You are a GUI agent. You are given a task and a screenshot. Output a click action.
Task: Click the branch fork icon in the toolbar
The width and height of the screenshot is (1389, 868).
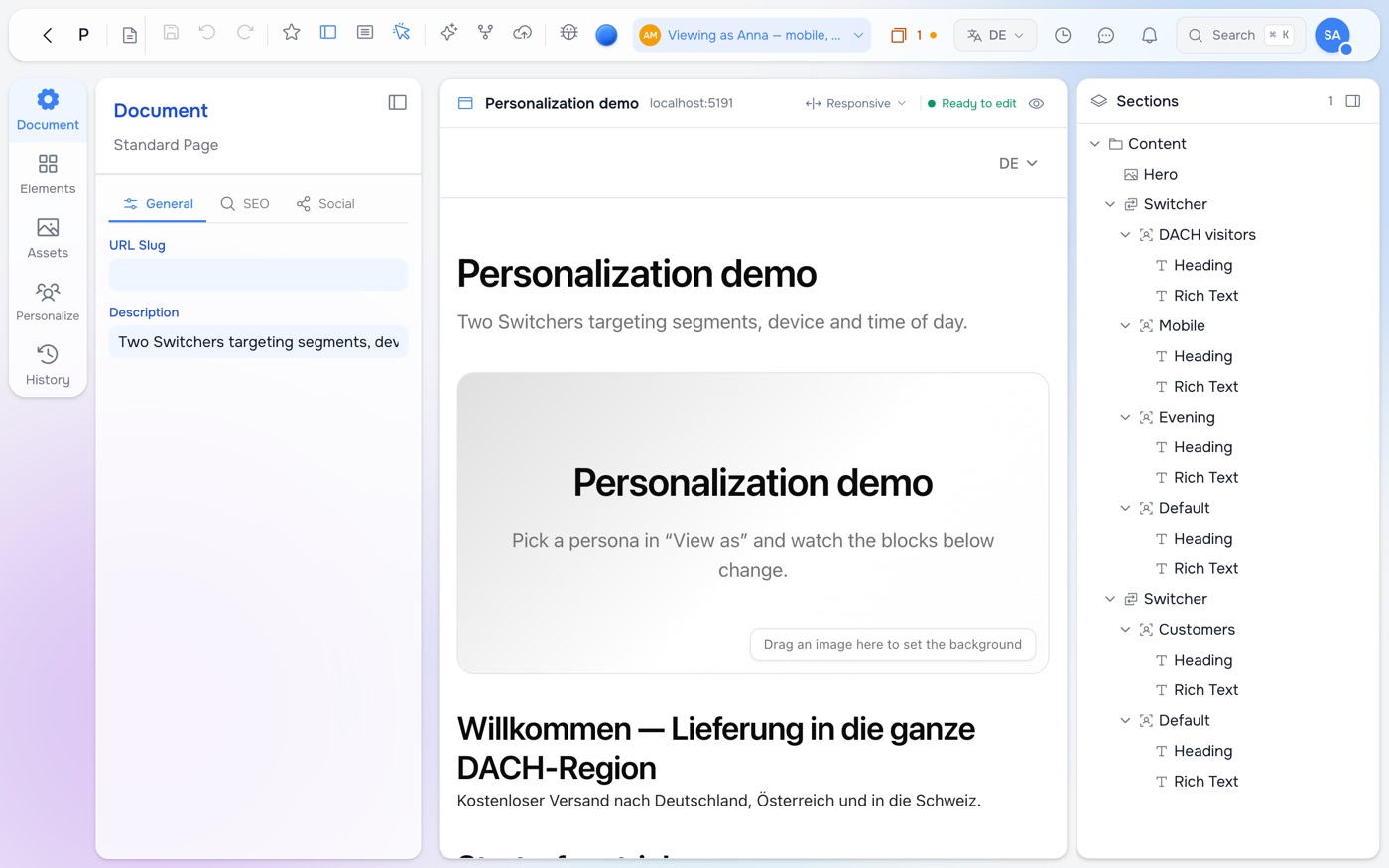pyautogui.click(x=485, y=33)
